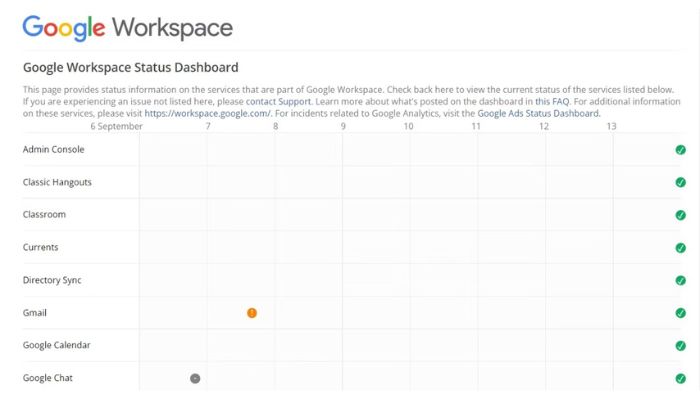
Task: Click the Classroom service name
Action: 44,215
